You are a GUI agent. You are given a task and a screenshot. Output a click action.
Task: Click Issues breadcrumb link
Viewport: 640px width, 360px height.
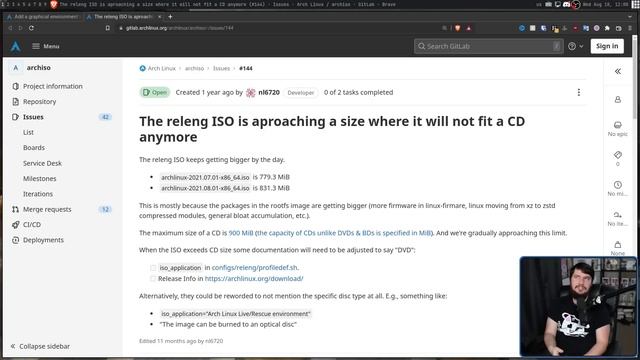(x=221, y=68)
